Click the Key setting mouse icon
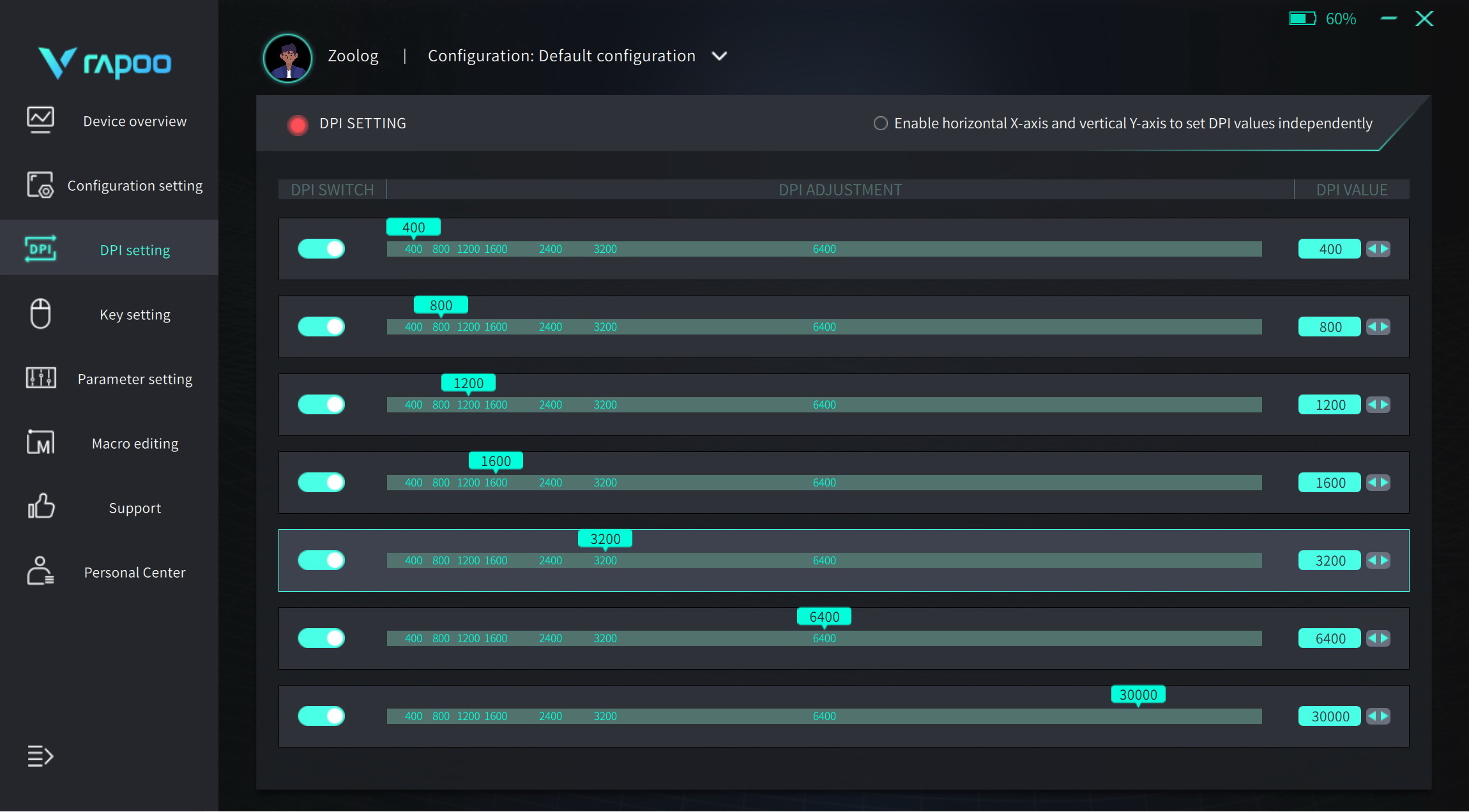Viewport: 1469px width, 812px height. (x=40, y=313)
